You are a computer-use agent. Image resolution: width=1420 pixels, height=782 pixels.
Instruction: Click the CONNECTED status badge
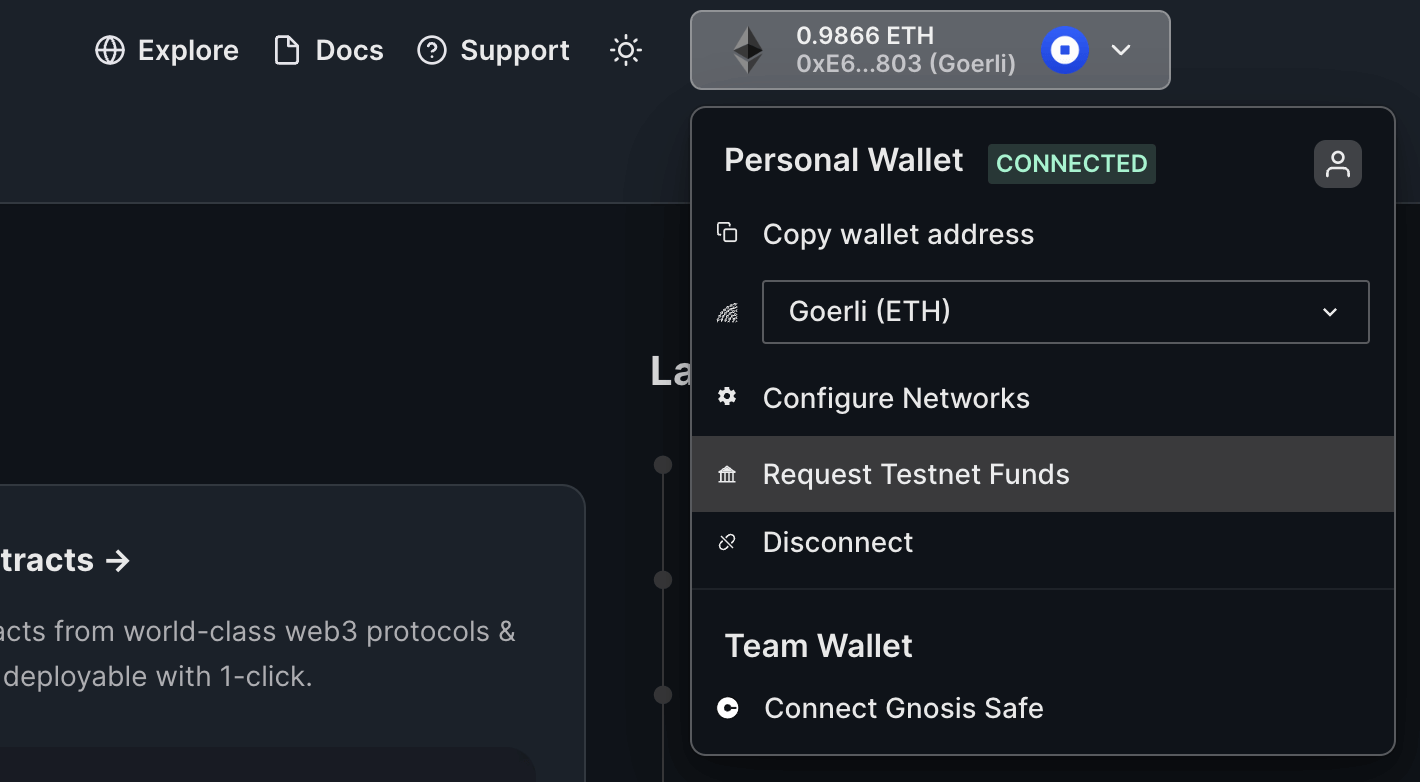(1071, 164)
